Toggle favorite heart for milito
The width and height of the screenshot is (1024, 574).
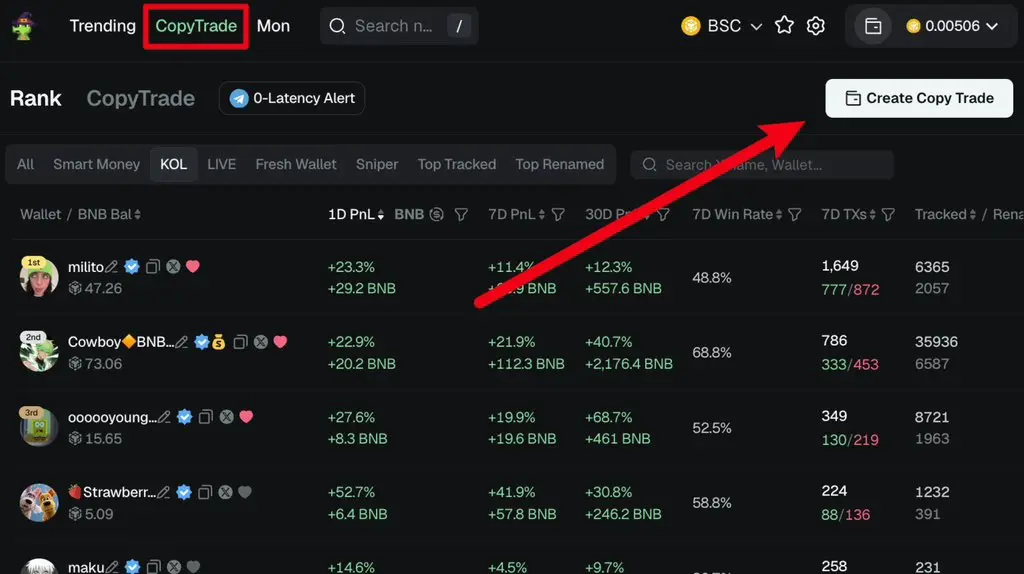(193, 266)
